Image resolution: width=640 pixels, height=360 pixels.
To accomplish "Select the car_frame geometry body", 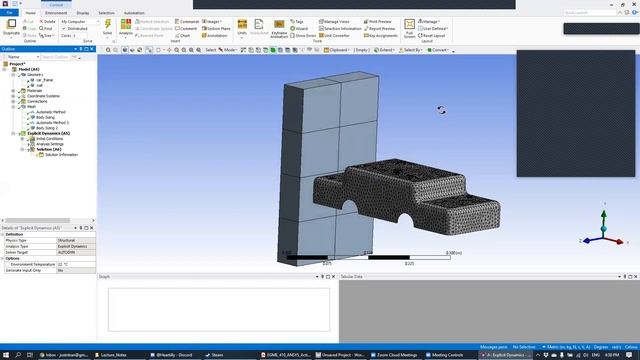I will 44,80.
